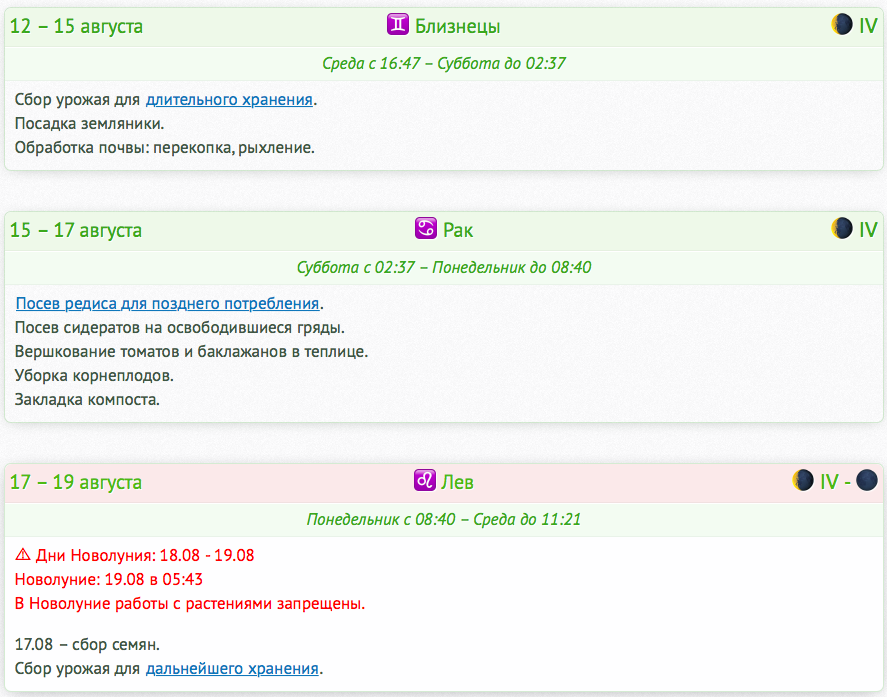Click the Cancer zodiac sign icon
Image resolution: width=887 pixels, height=697 pixels.
pos(426,229)
